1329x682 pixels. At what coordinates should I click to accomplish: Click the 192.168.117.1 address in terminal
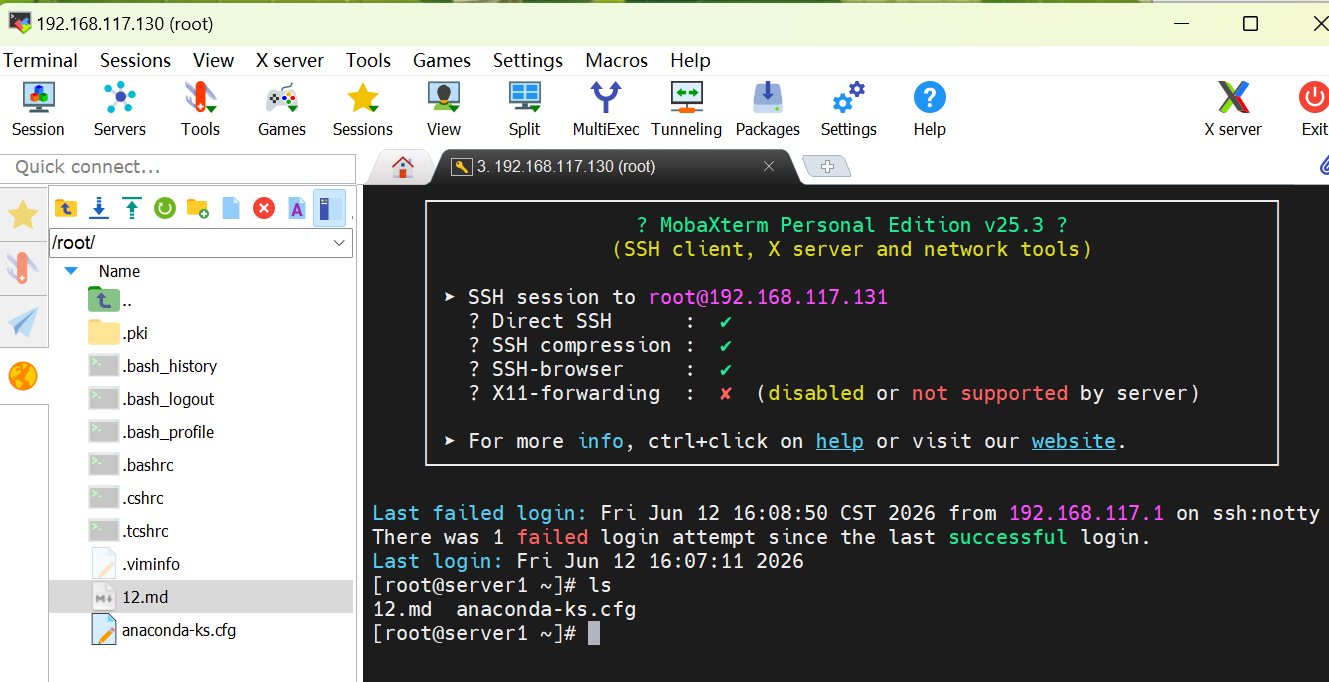coord(1086,513)
